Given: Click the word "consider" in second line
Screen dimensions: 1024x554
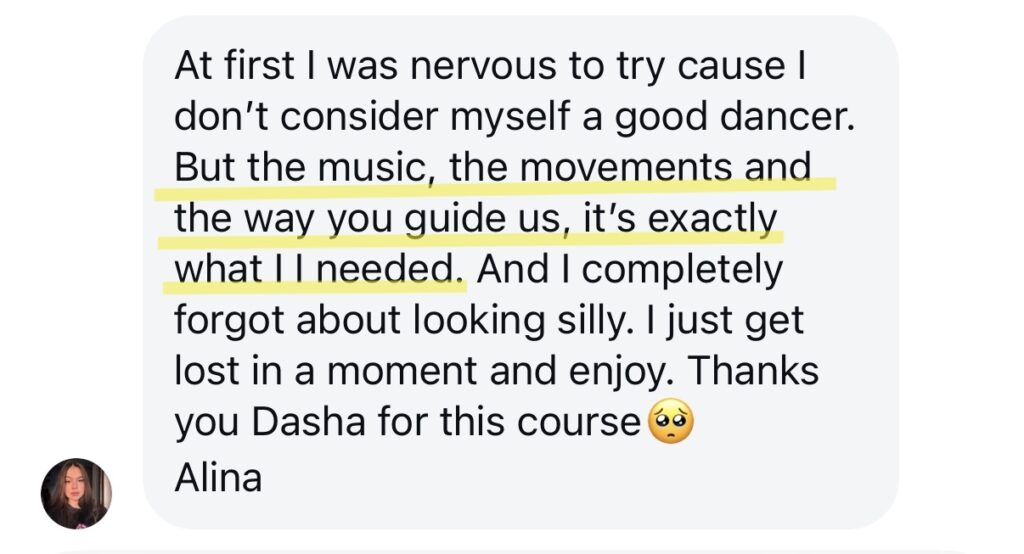Looking at the screenshot, I should point(344,118).
